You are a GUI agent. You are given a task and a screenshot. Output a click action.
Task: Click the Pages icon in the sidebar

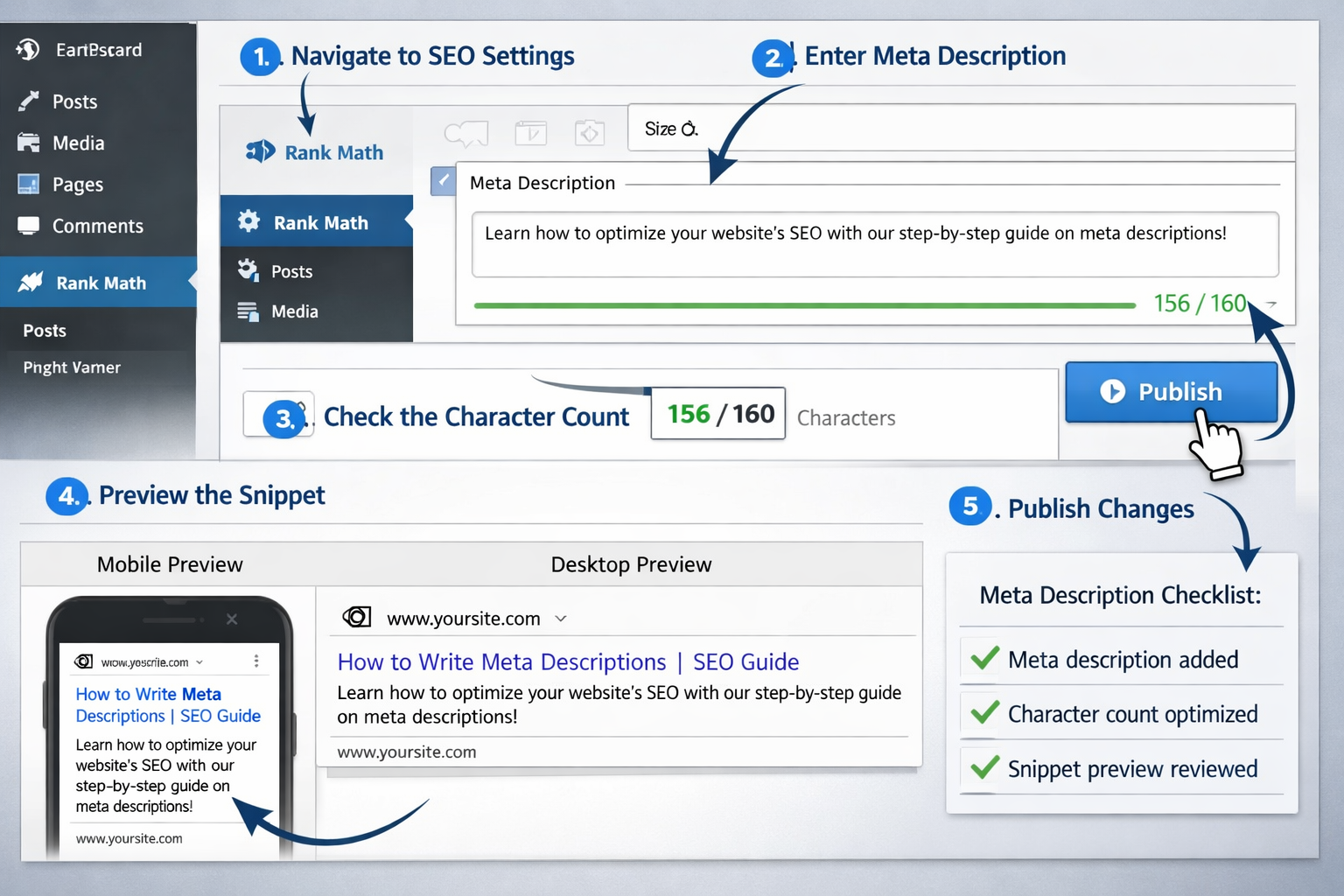[29, 185]
